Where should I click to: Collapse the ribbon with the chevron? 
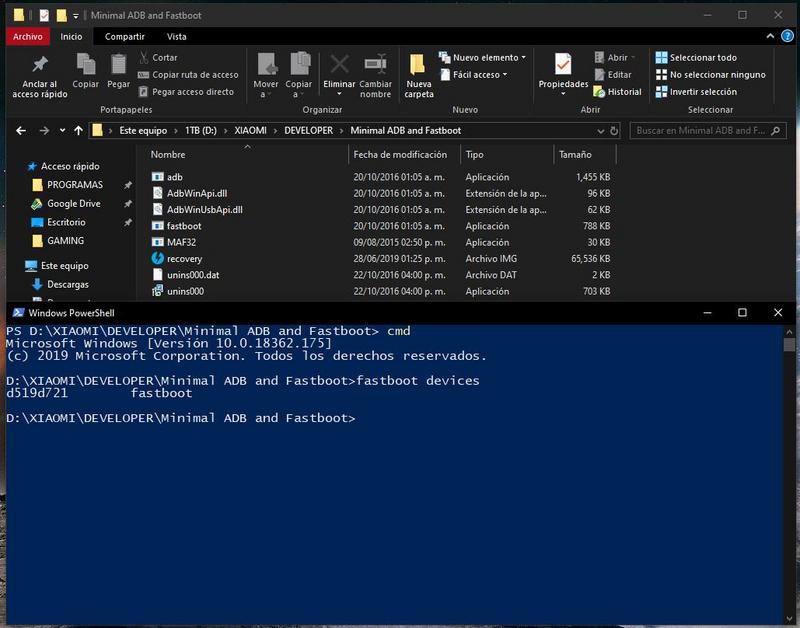[770, 36]
